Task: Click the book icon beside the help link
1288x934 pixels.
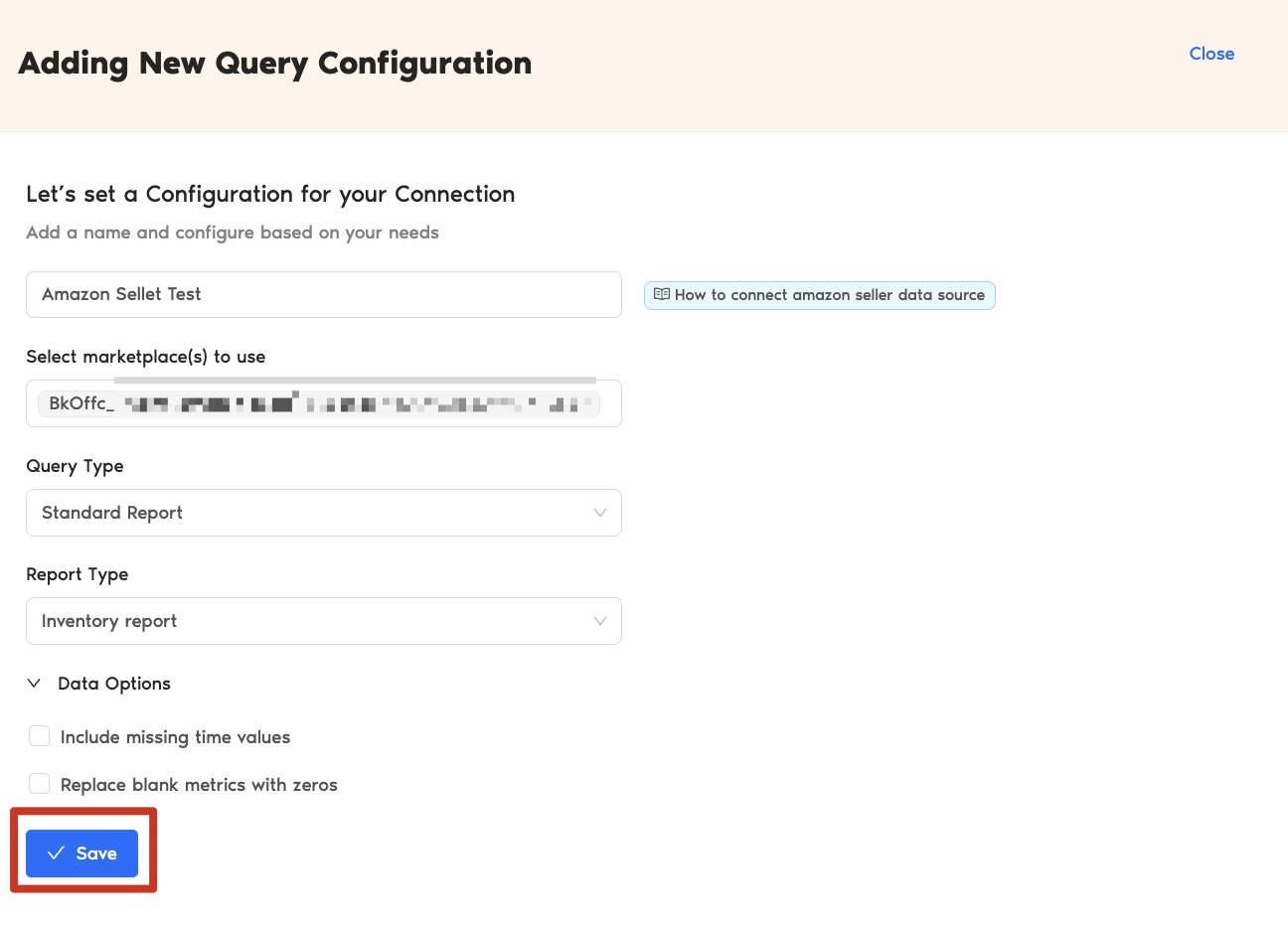Action: [x=661, y=295]
